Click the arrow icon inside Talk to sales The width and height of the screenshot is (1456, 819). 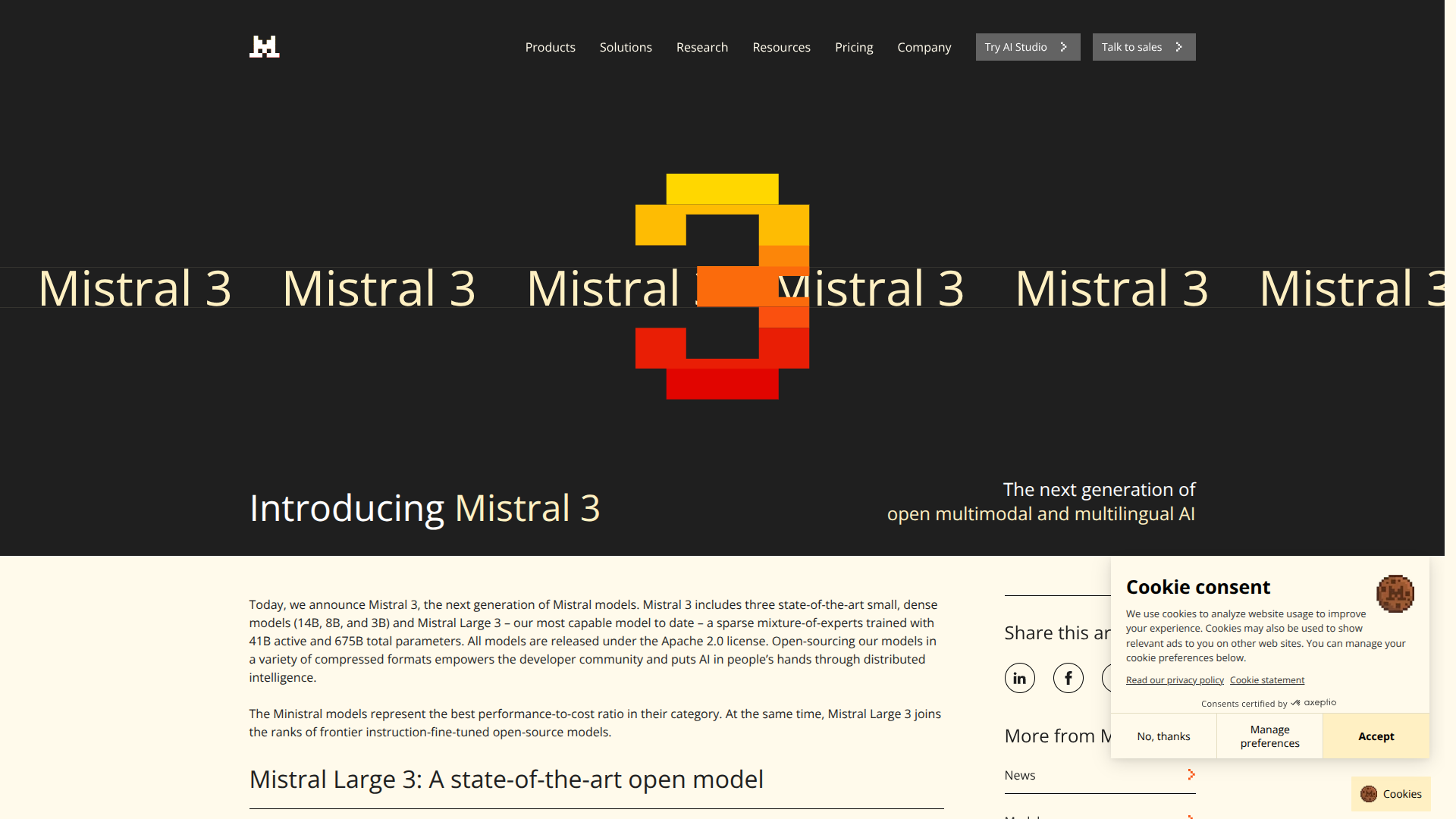[x=1178, y=46]
